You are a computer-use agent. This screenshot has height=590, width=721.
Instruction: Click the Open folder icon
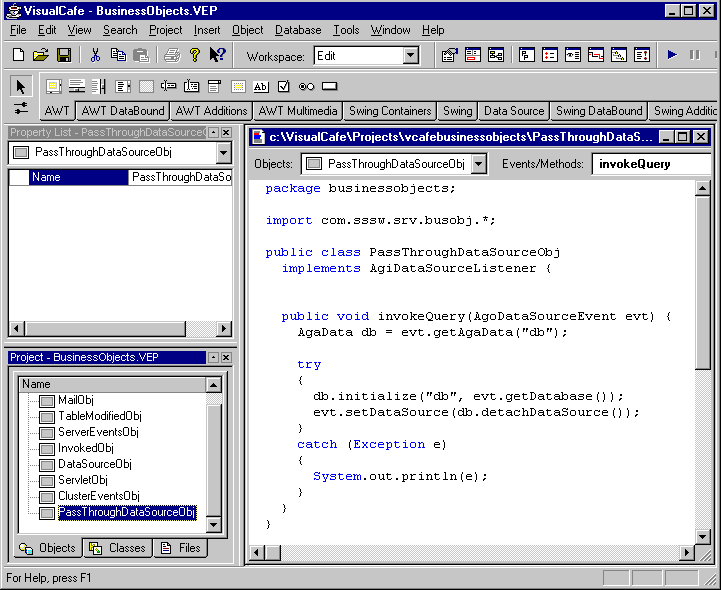coord(40,55)
